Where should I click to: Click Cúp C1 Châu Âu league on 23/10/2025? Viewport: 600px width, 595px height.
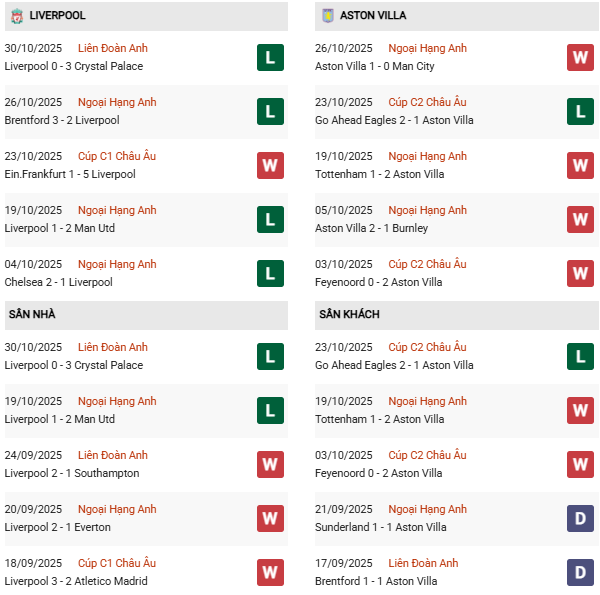click(117, 156)
